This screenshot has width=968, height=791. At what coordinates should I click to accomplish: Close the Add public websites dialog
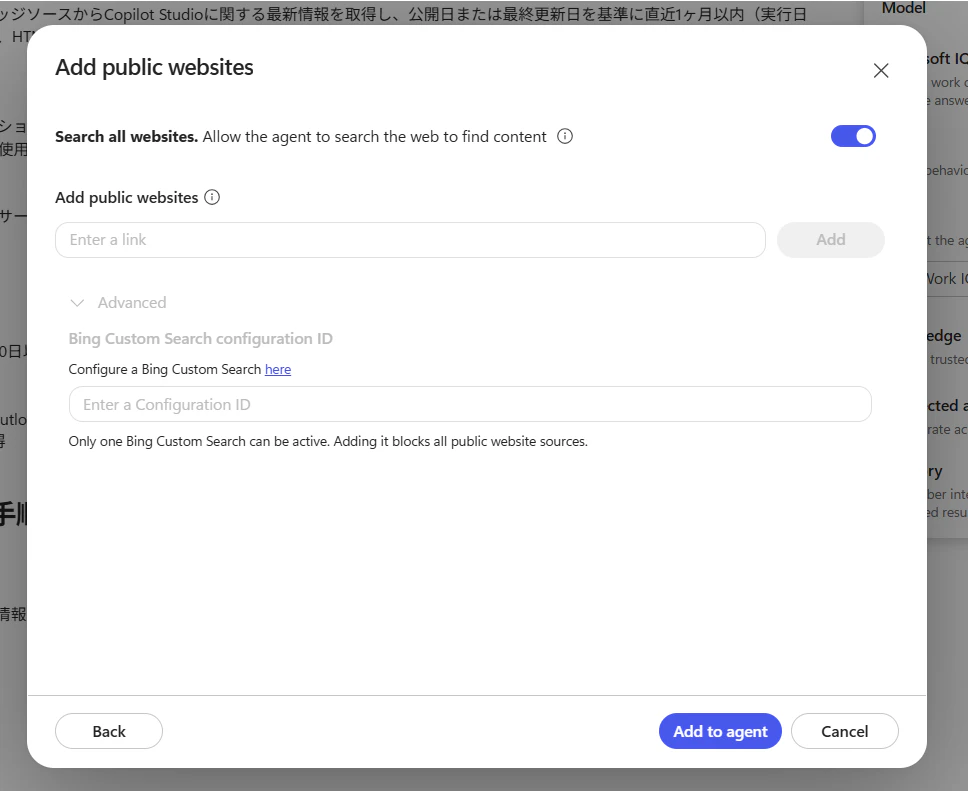tap(881, 70)
